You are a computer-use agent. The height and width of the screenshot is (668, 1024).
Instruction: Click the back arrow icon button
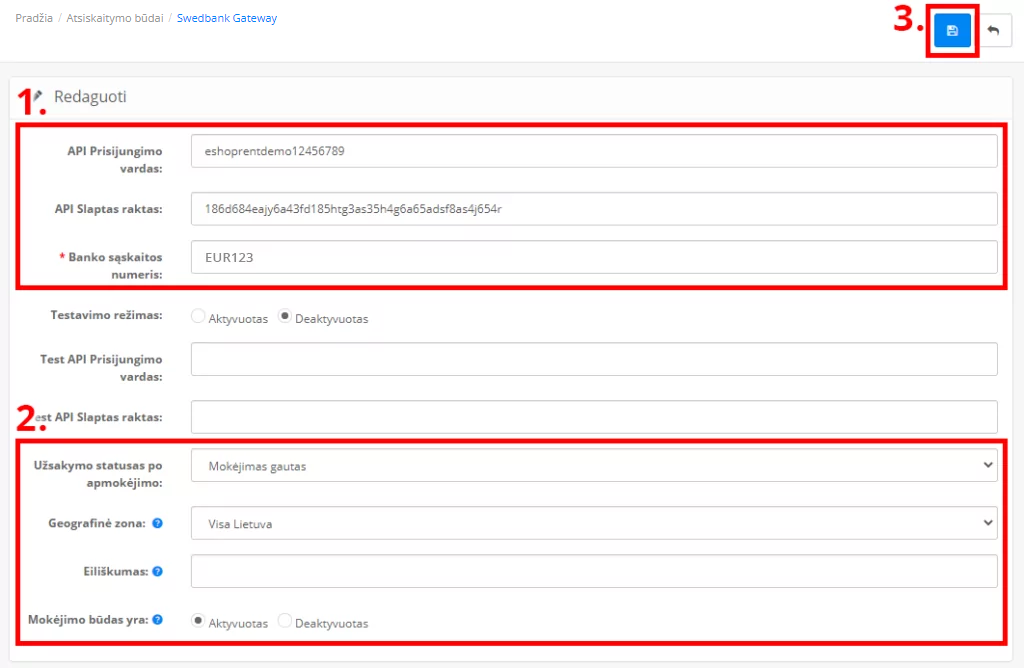[993, 31]
